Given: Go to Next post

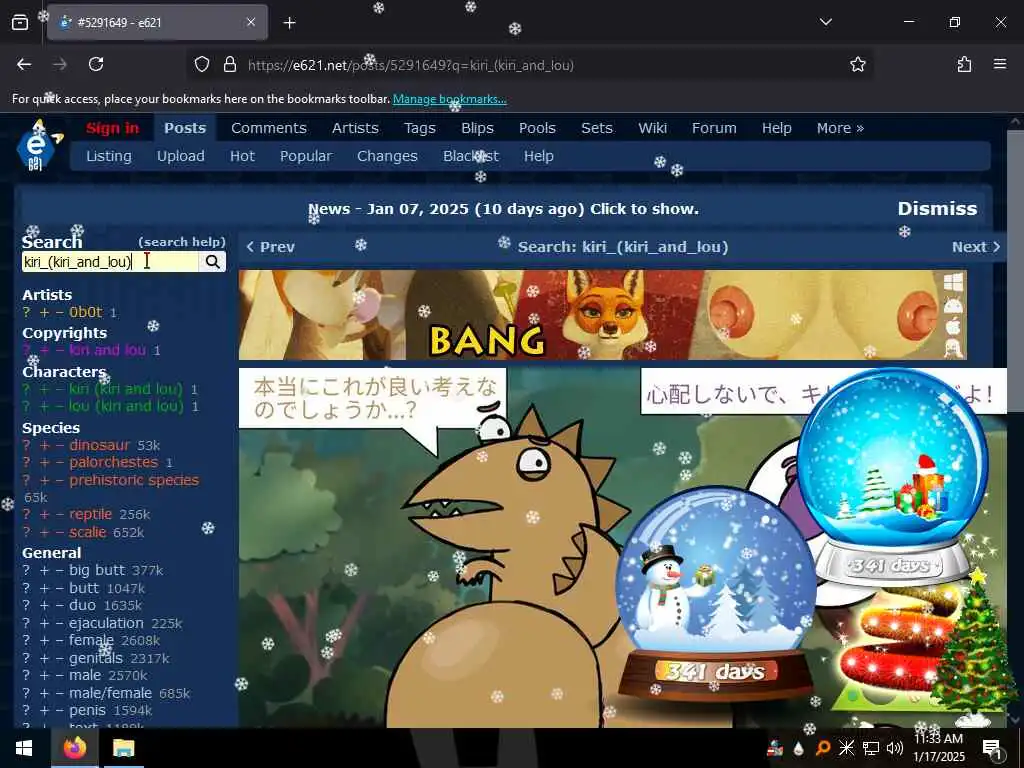Looking at the screenshot, I should pyautogui.click(x=976, y=247).
